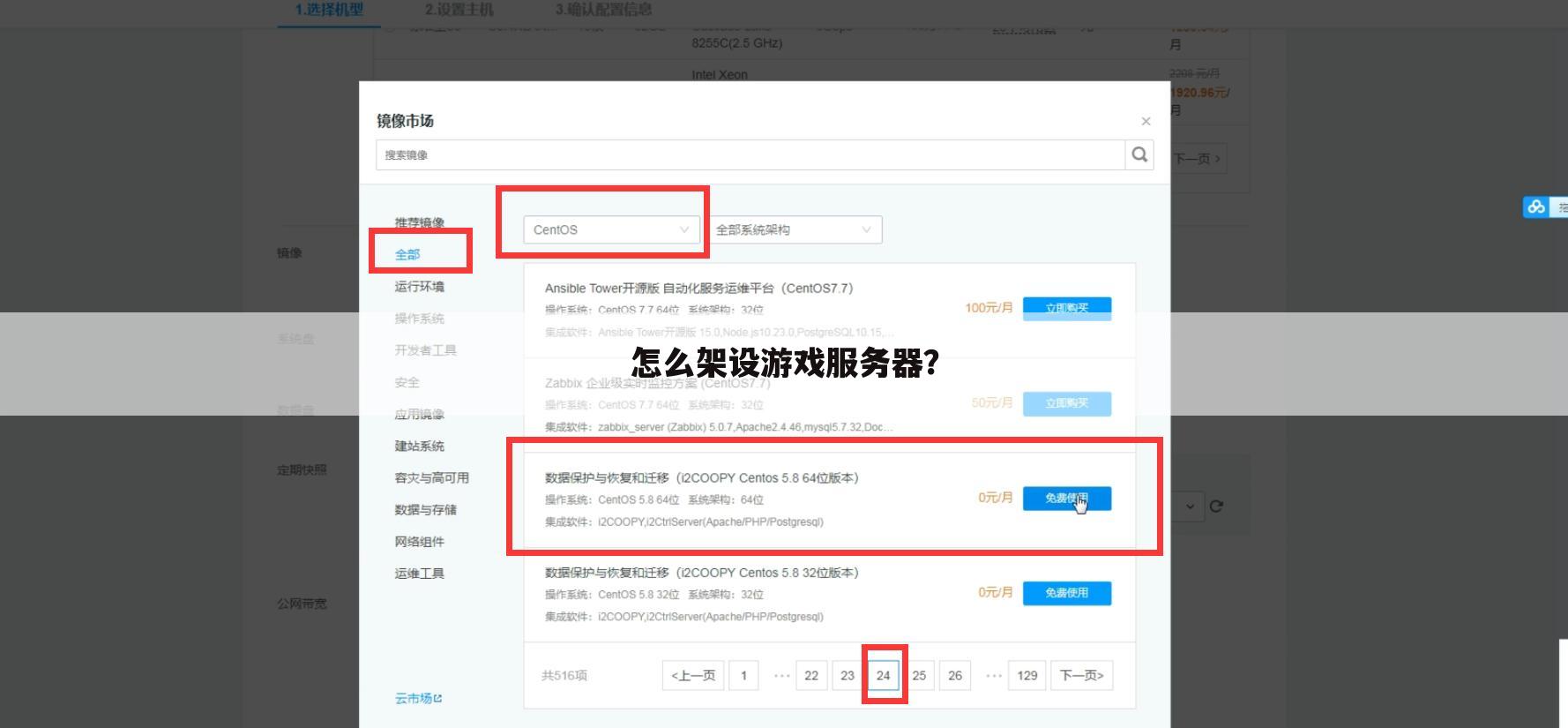Select 应用镜像 category

coord(419,414)
